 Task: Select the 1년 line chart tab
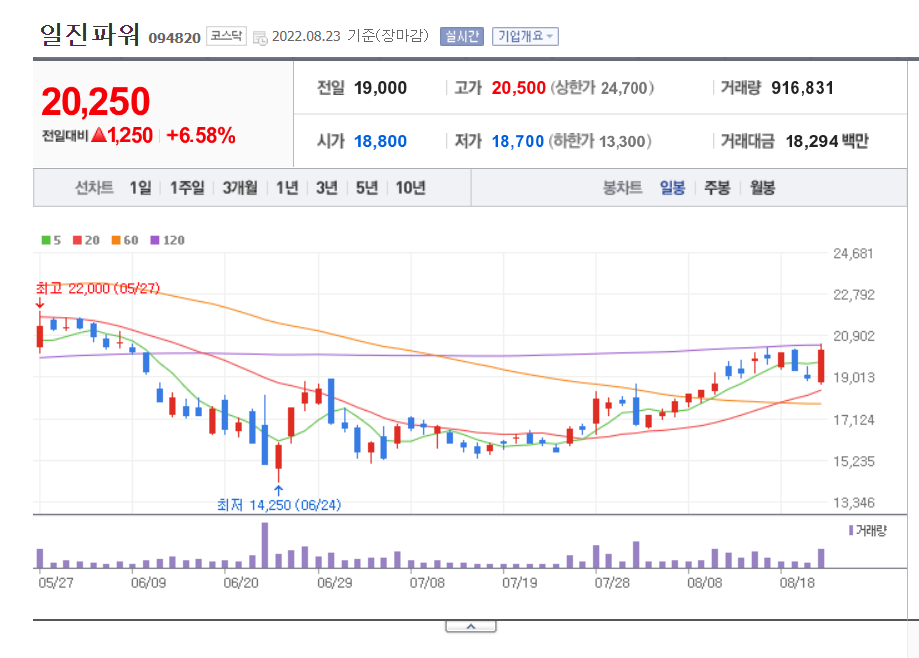pyautogui.click(x=287, y=188)
